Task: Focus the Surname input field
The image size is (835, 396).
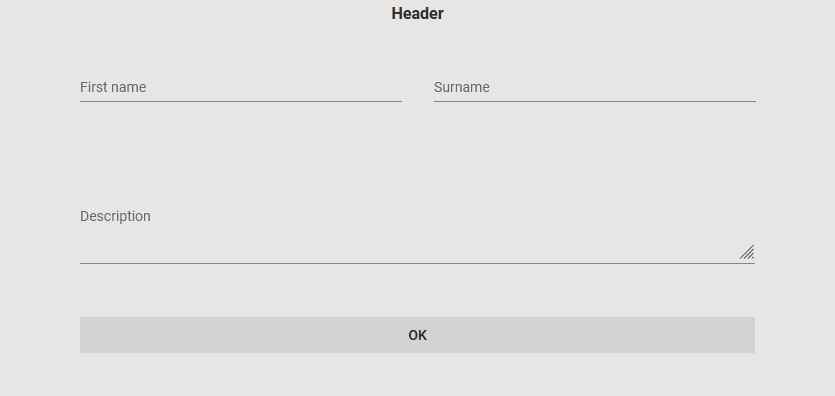Action: (595, 87)
